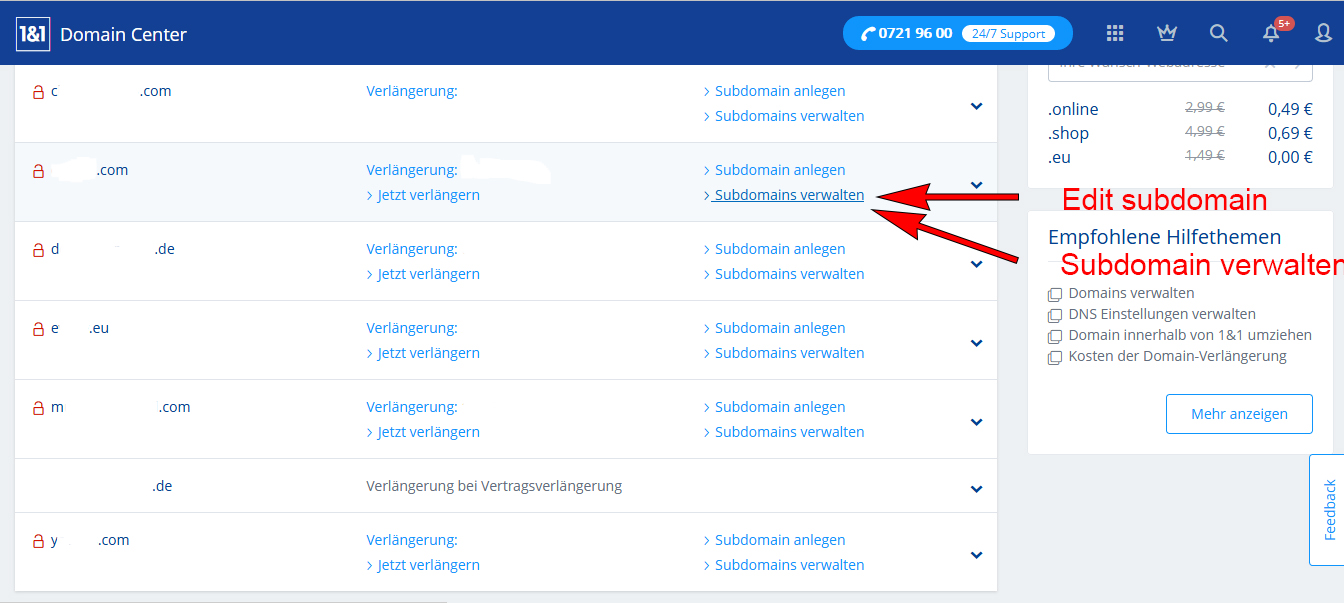Expand the Verlängerung bei Vertragsverlängerung row
This screenshot has height=603, width=1344.
click(976, 489)
